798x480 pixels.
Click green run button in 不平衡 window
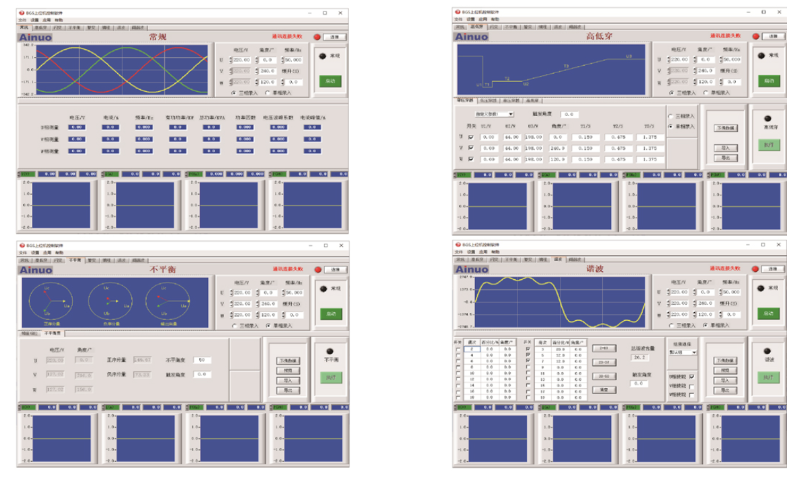331,377
